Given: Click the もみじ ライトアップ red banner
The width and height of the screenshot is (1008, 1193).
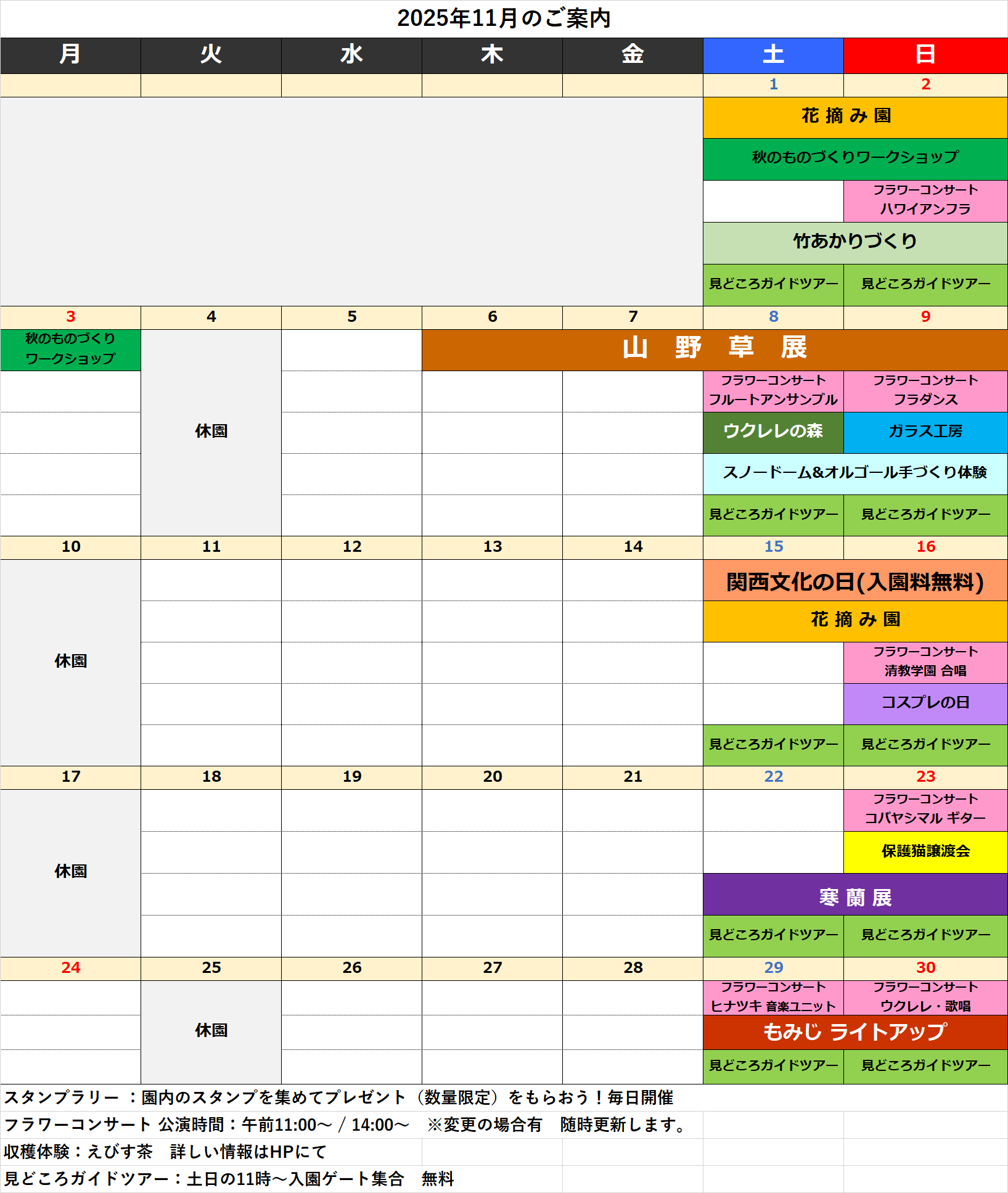Looking at the screenshot, I should pyautogui.click(x=854, y=1031).
